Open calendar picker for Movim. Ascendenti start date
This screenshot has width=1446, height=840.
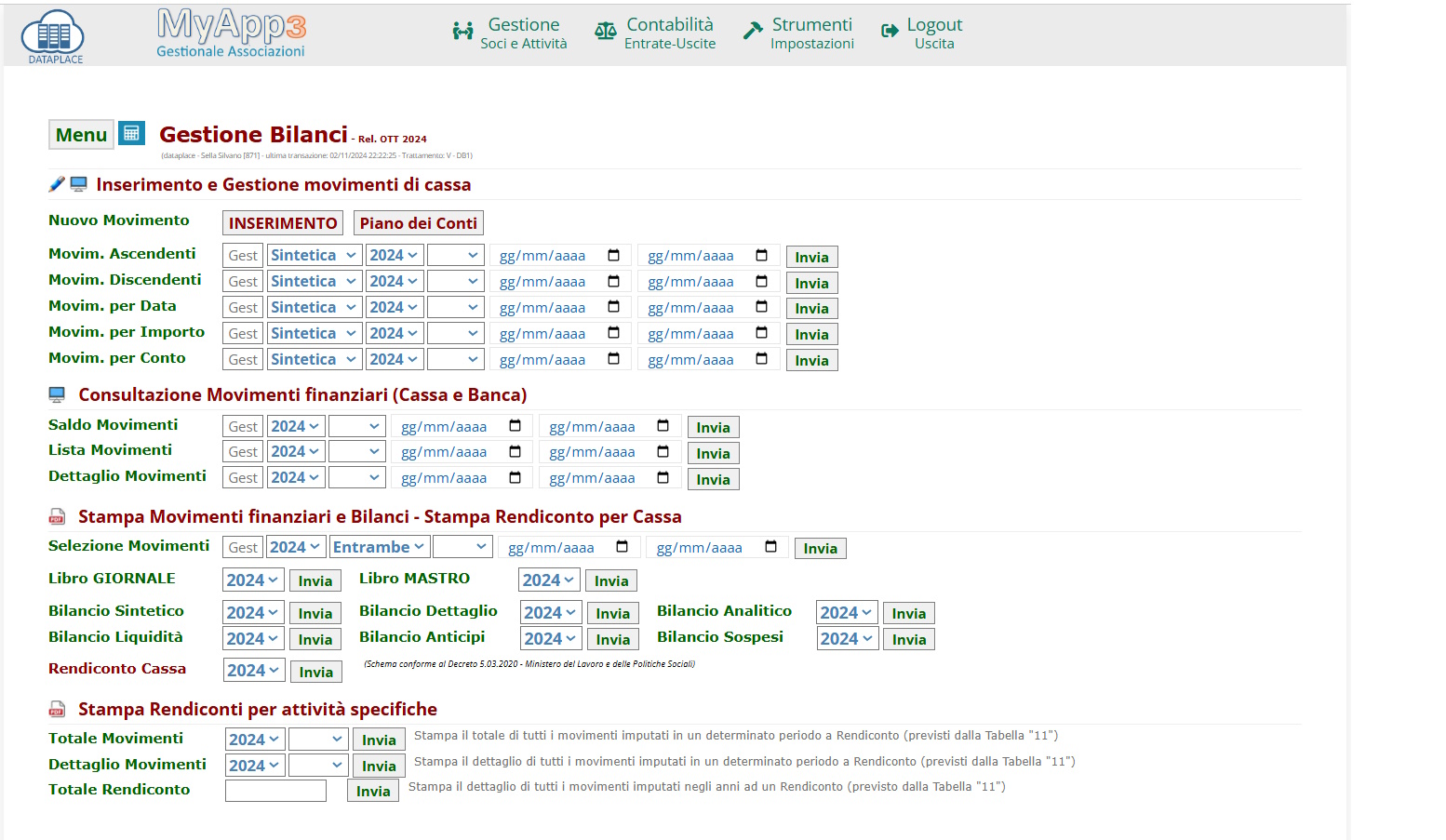(613, 255)
